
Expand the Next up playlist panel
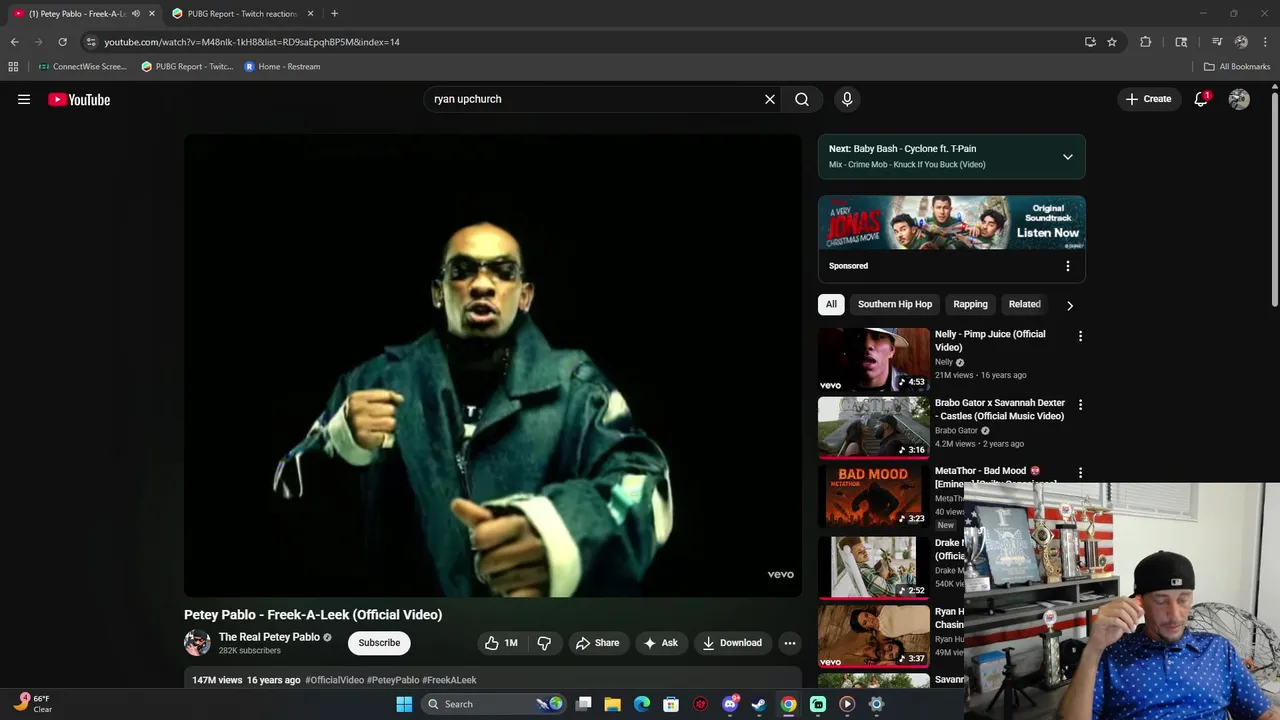(x=1068, y=157)
